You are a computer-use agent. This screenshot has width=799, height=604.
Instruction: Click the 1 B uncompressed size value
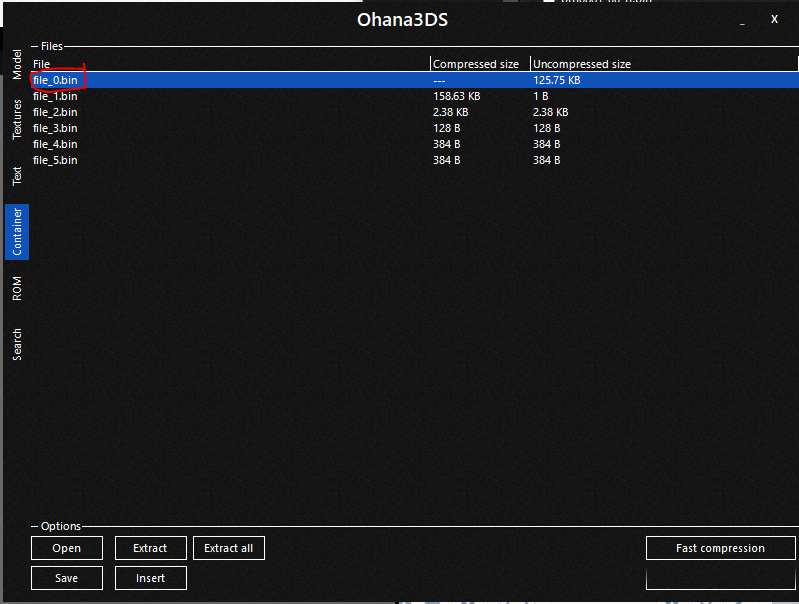541,96
